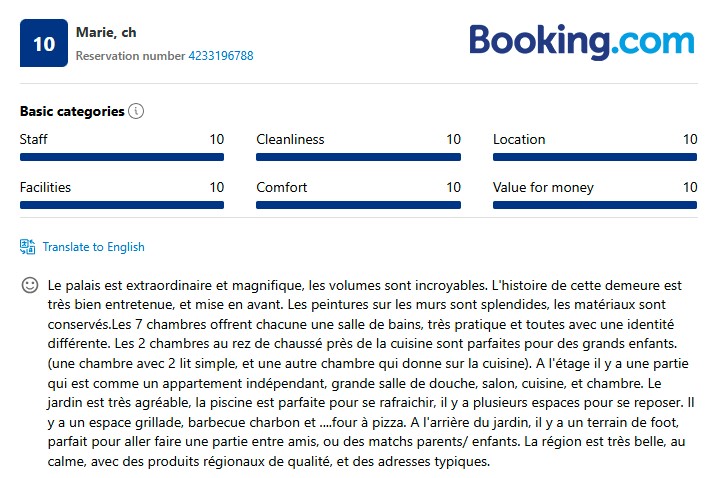Viewport: 720px width, 478px height.
Task: Click the blue score badge showing 10
Action: [44, 43]
